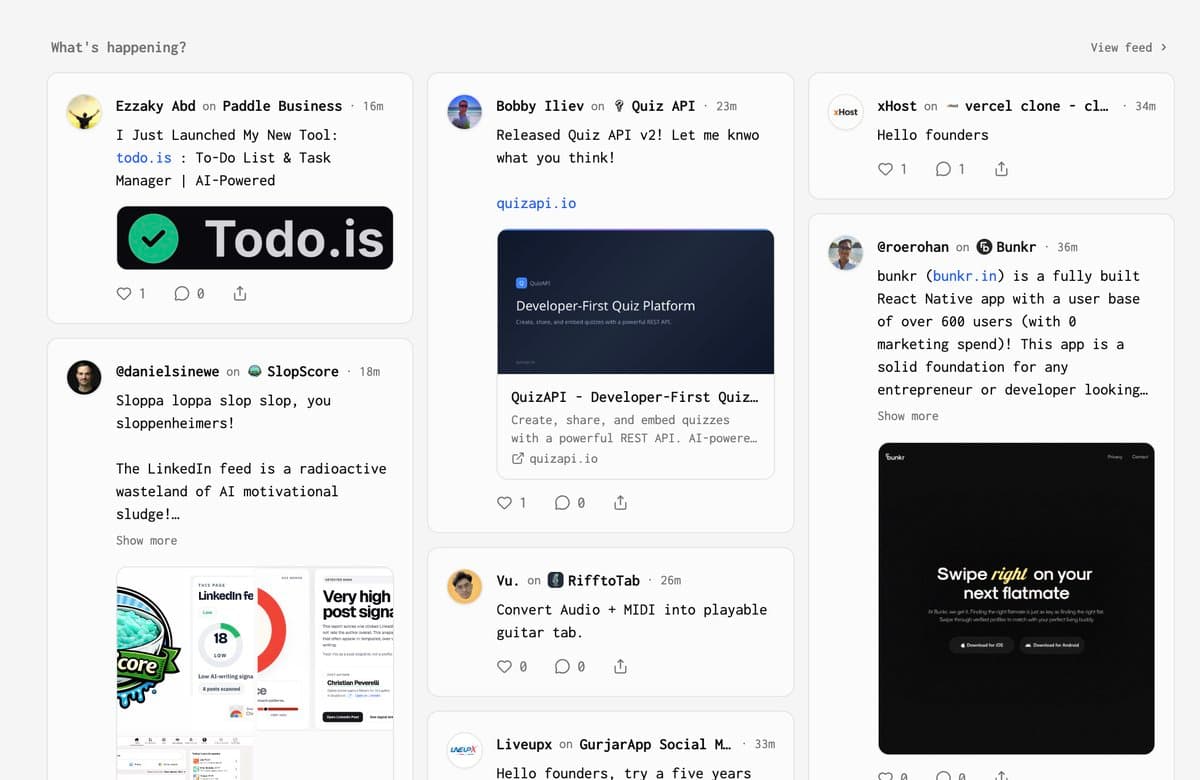Image resolution: width=1200 pixels, height=780 pixels.
Task: Open the View feed link
Action: pyautogui.click(x=1128, y=47)
